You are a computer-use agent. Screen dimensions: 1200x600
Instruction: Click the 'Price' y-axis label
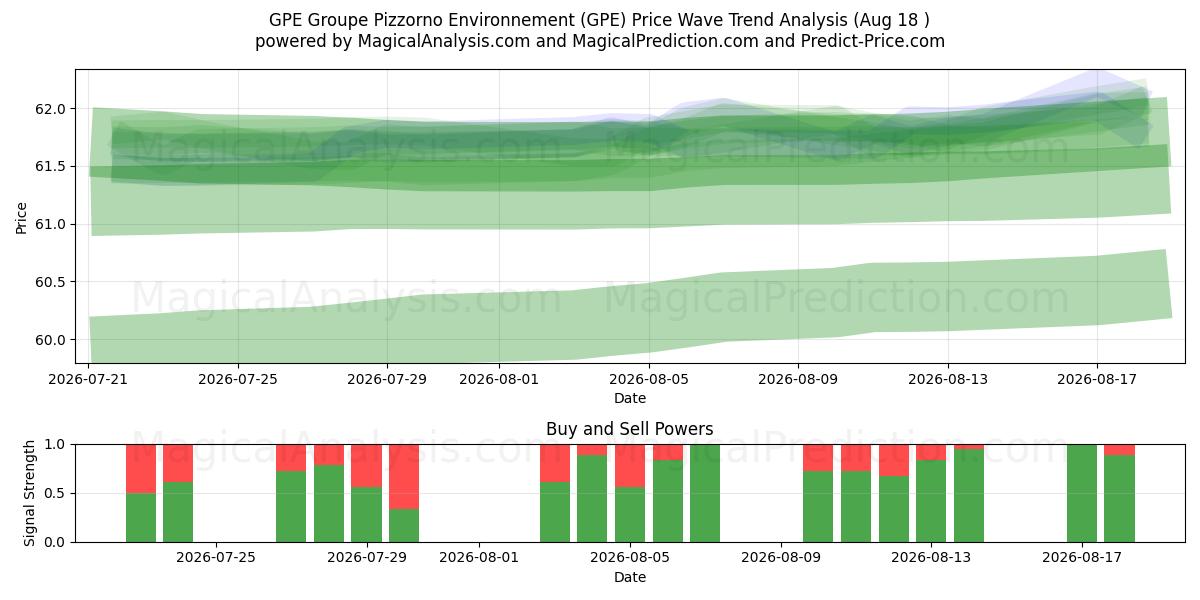[x=22, y=216]
